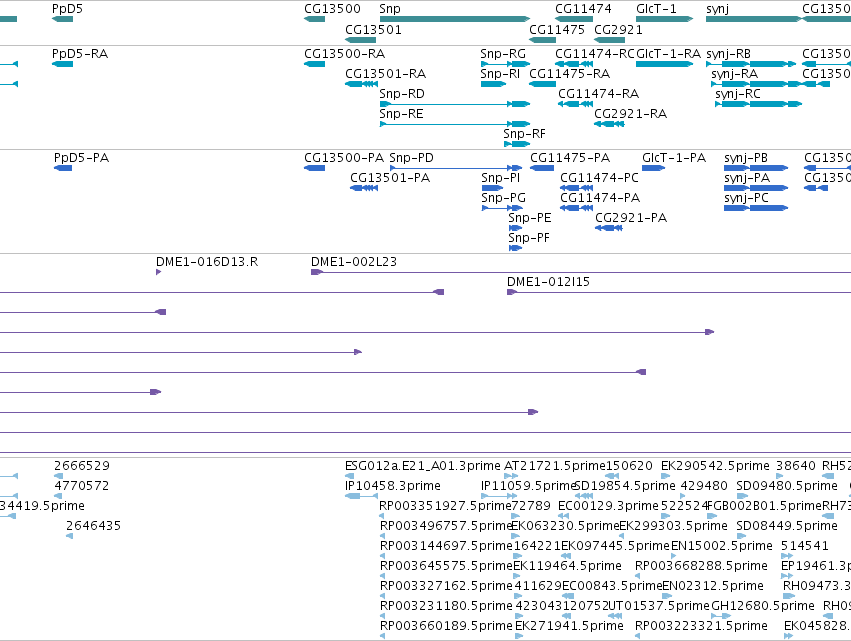Click the CG2921-PA protein

(609, 228)
